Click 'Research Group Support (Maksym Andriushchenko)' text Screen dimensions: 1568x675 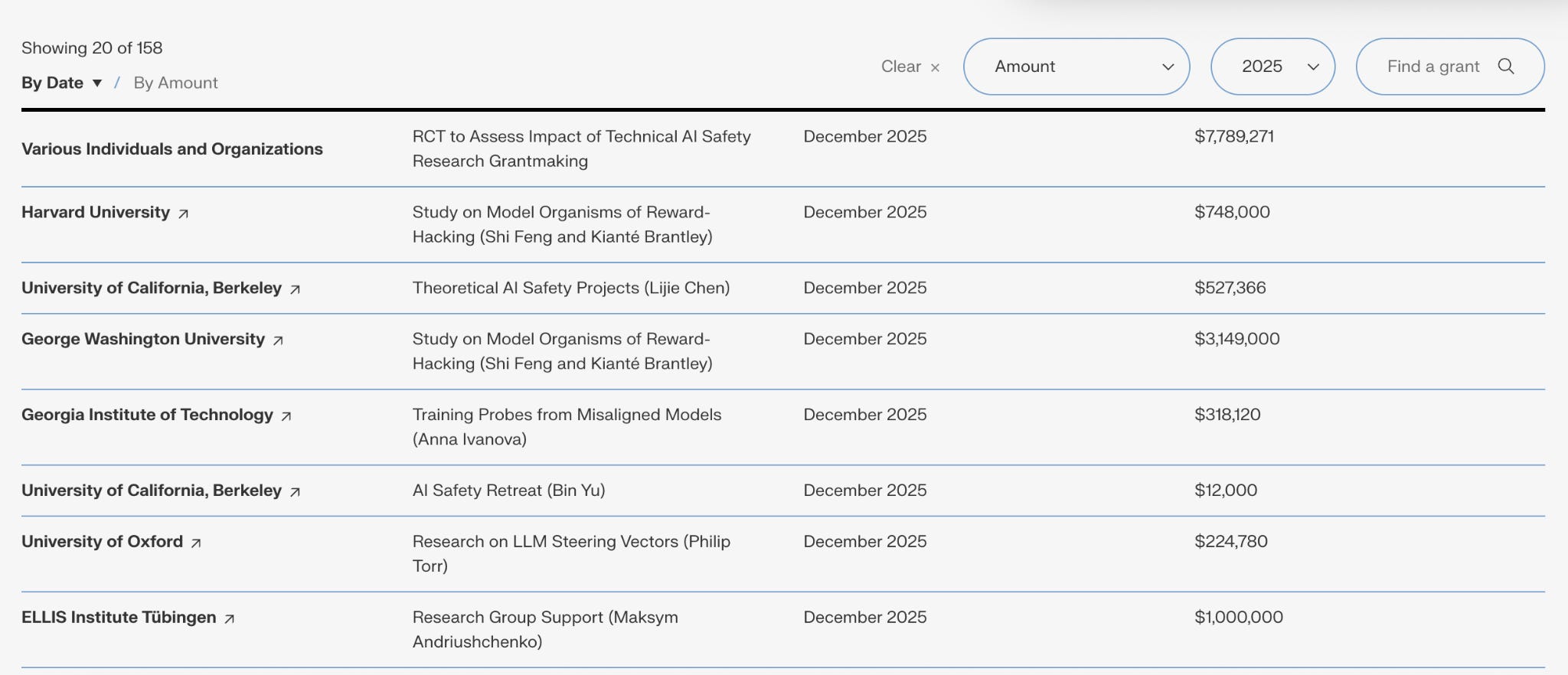click(545, 629)
